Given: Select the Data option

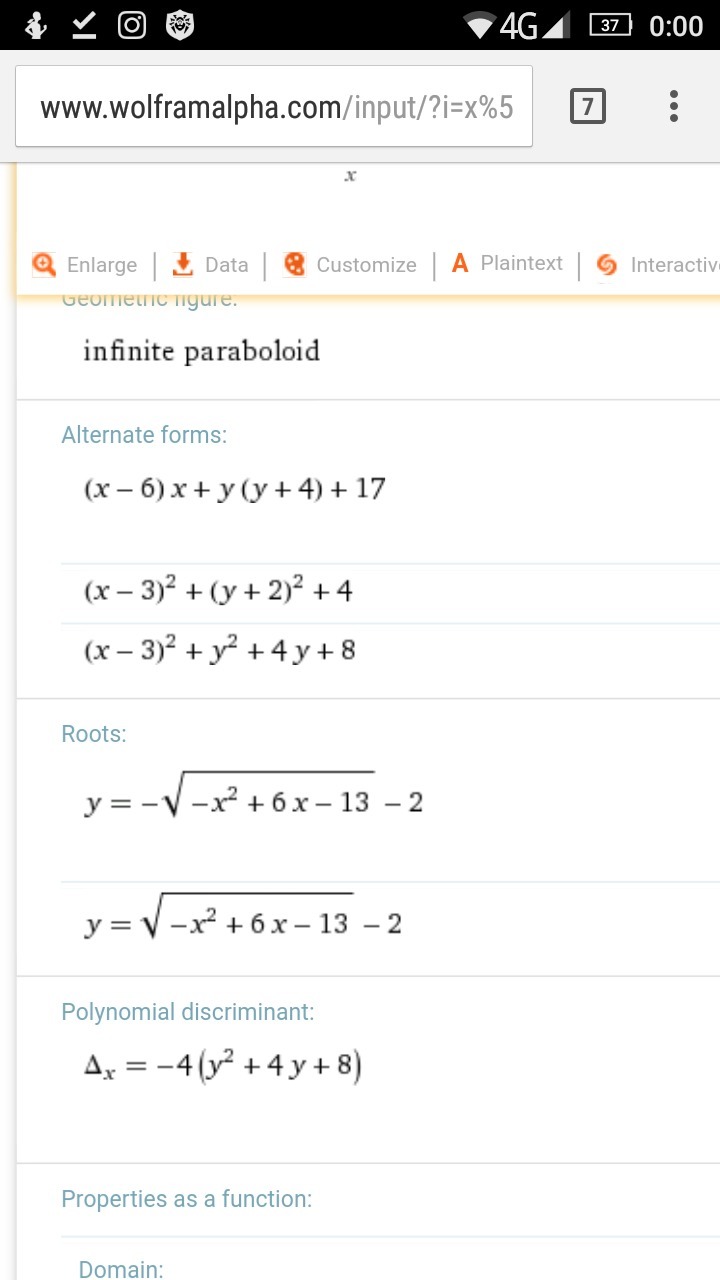Looking at the screenshot, I should click(226, 265).
